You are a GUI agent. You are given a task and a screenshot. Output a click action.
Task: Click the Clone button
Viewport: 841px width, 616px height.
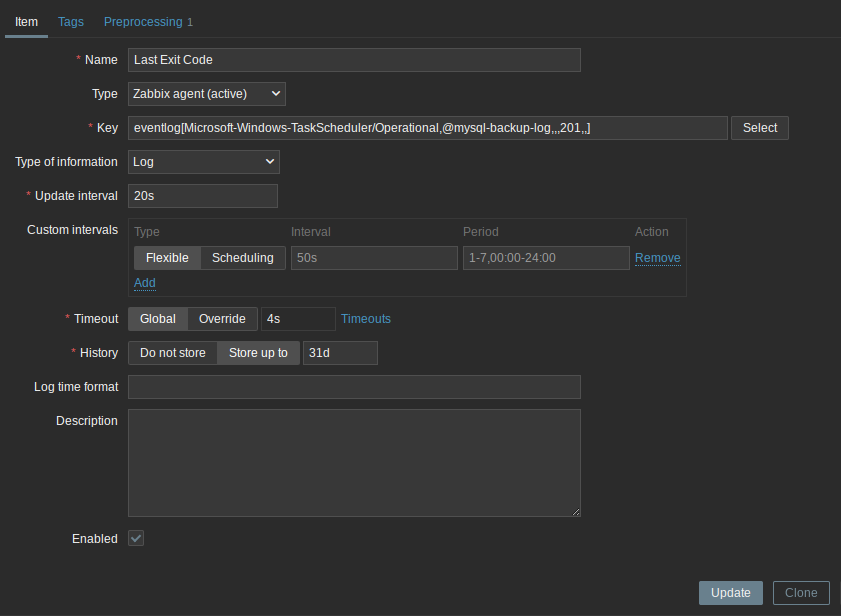click(x=801, y=593)
